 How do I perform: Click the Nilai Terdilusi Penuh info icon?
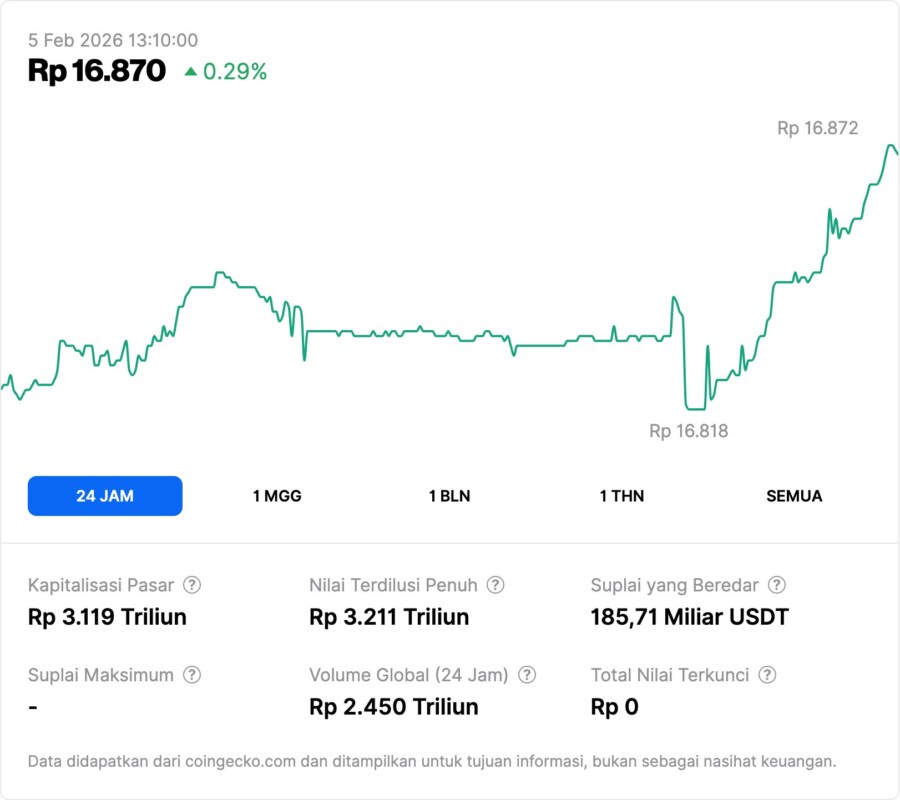(x=495, y=585)
